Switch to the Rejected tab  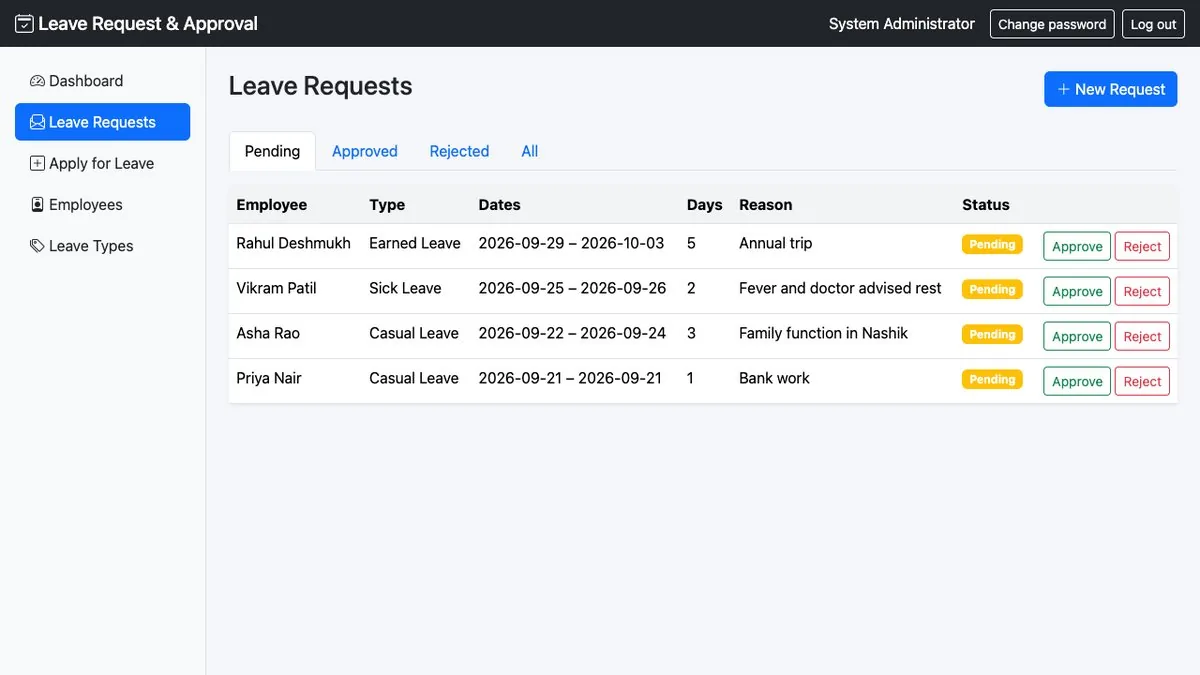459,151
